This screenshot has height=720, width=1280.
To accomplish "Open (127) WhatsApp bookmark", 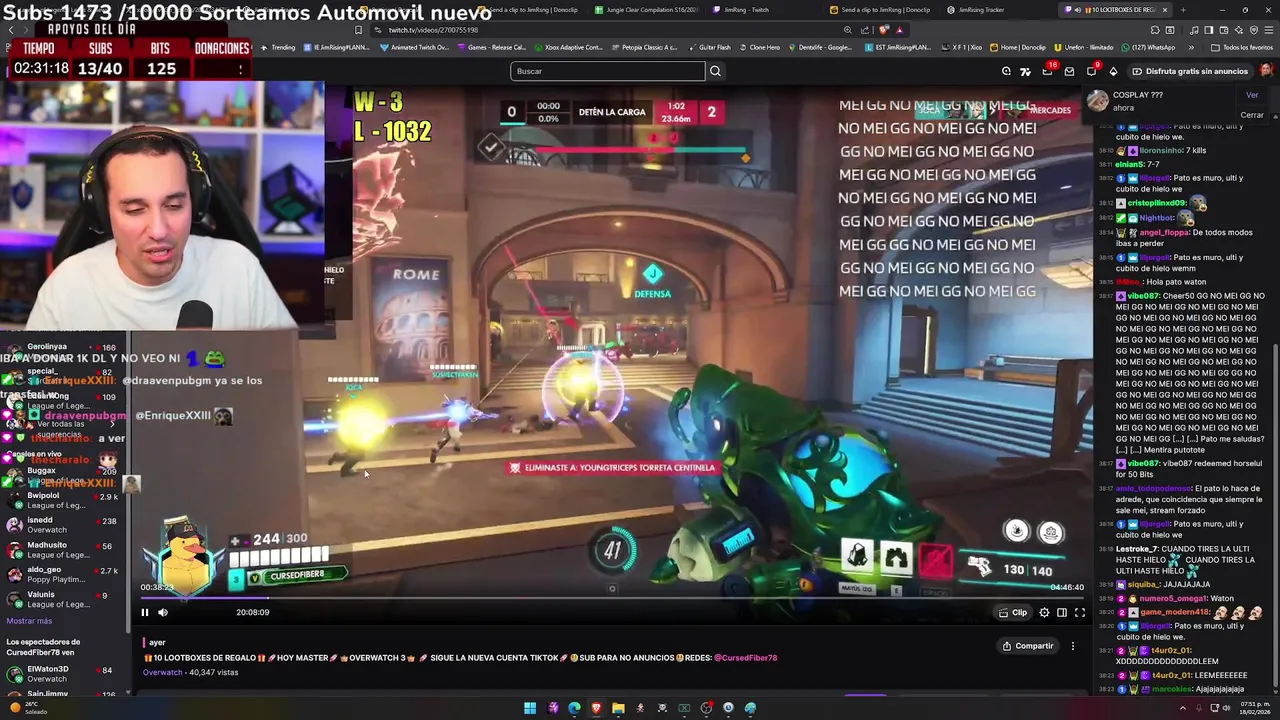I will [1148, 47].
